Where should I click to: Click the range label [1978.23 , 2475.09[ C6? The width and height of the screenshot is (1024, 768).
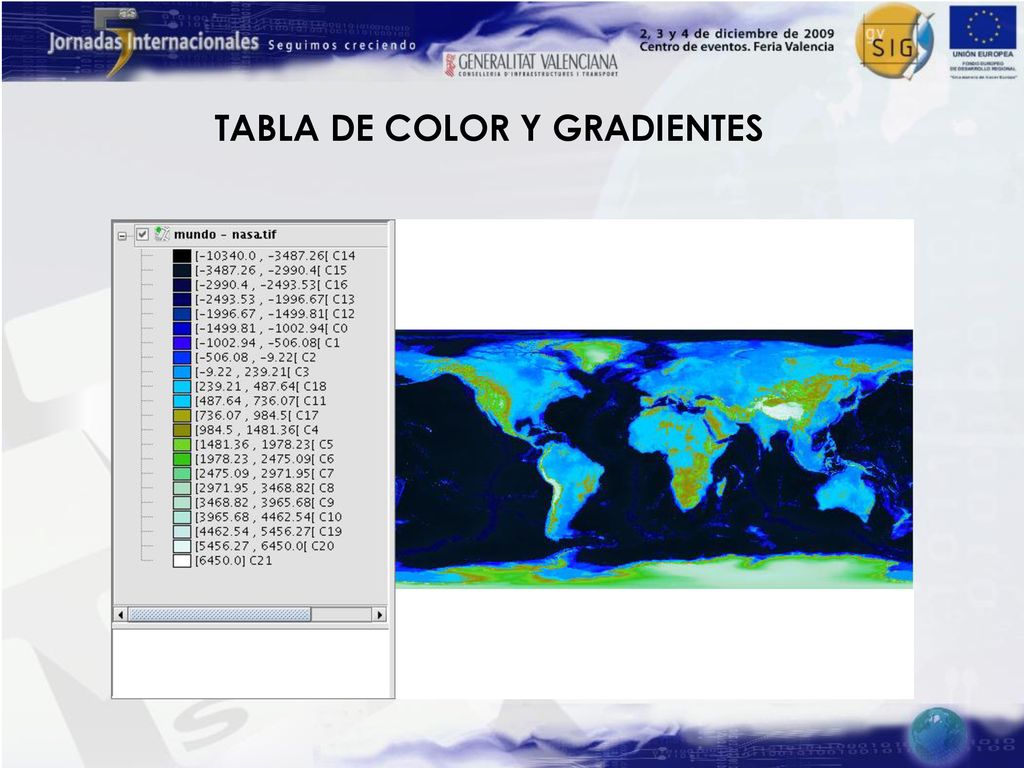click(x=264, y=459)
